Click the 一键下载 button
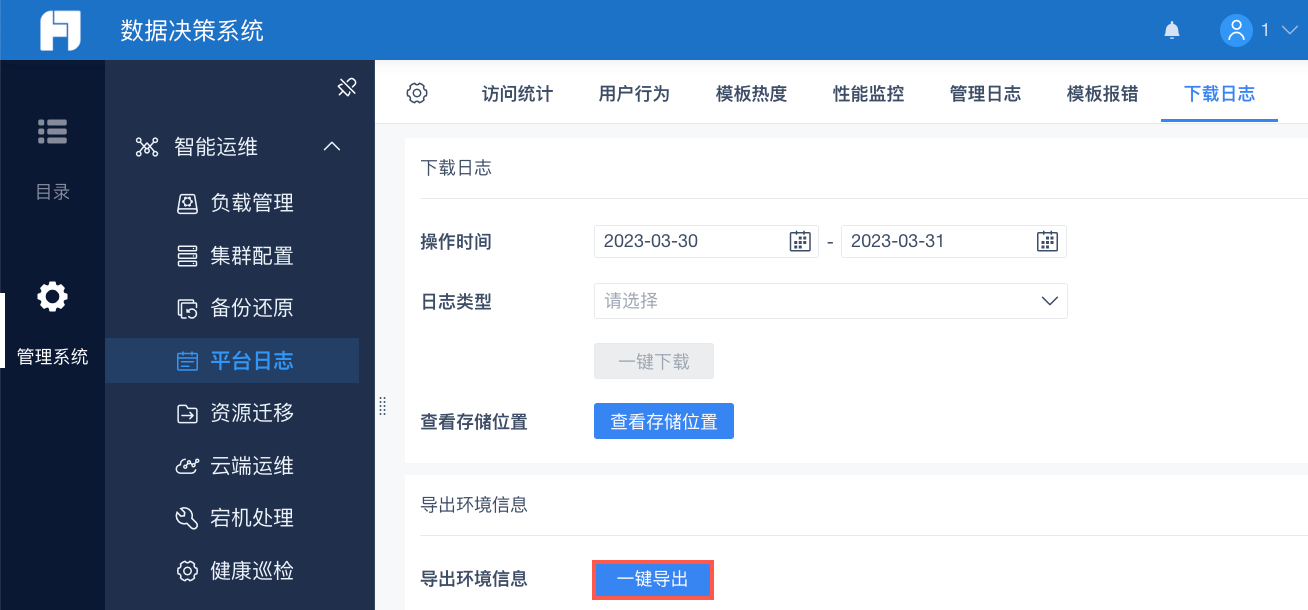Viewport: 1308px width, 610px height. coord(654,362)
